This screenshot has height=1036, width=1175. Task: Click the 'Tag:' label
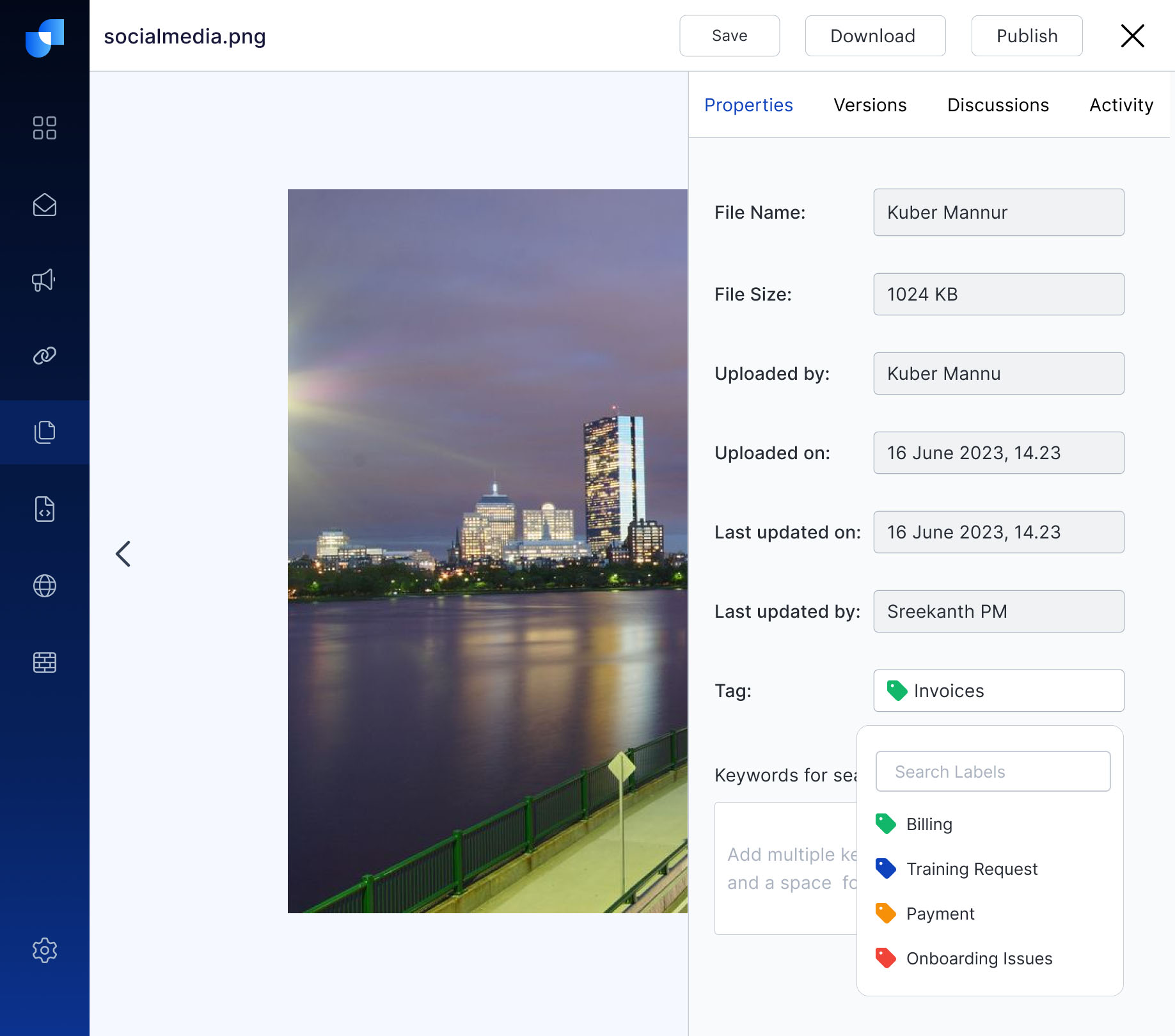click(x=733, y=691)
